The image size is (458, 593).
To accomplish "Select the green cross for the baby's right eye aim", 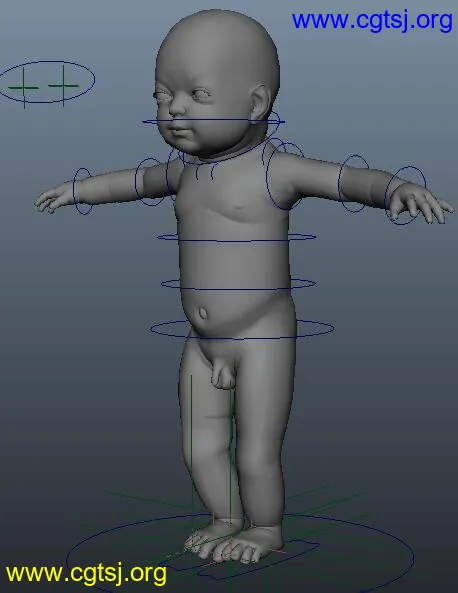I will [x=24, y=87].
